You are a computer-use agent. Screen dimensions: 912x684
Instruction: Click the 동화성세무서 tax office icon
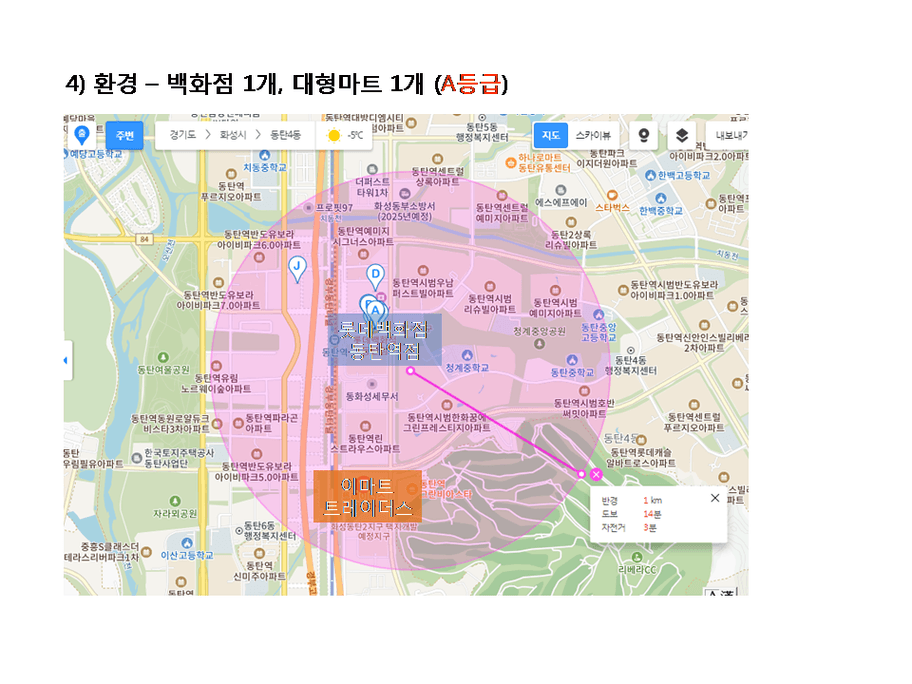(x=372, y=384)
